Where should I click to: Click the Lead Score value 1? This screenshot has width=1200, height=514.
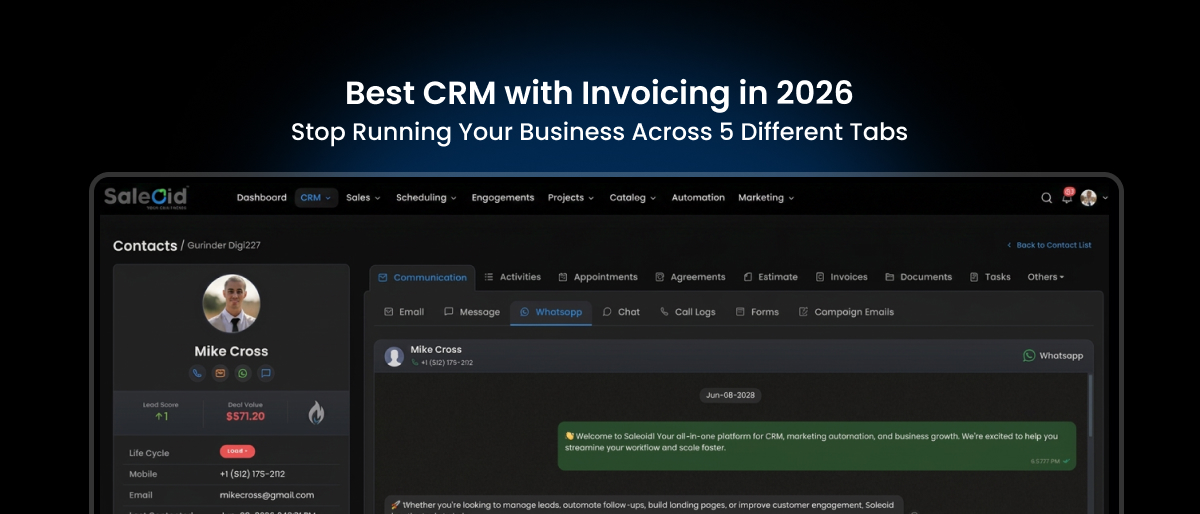161,416
